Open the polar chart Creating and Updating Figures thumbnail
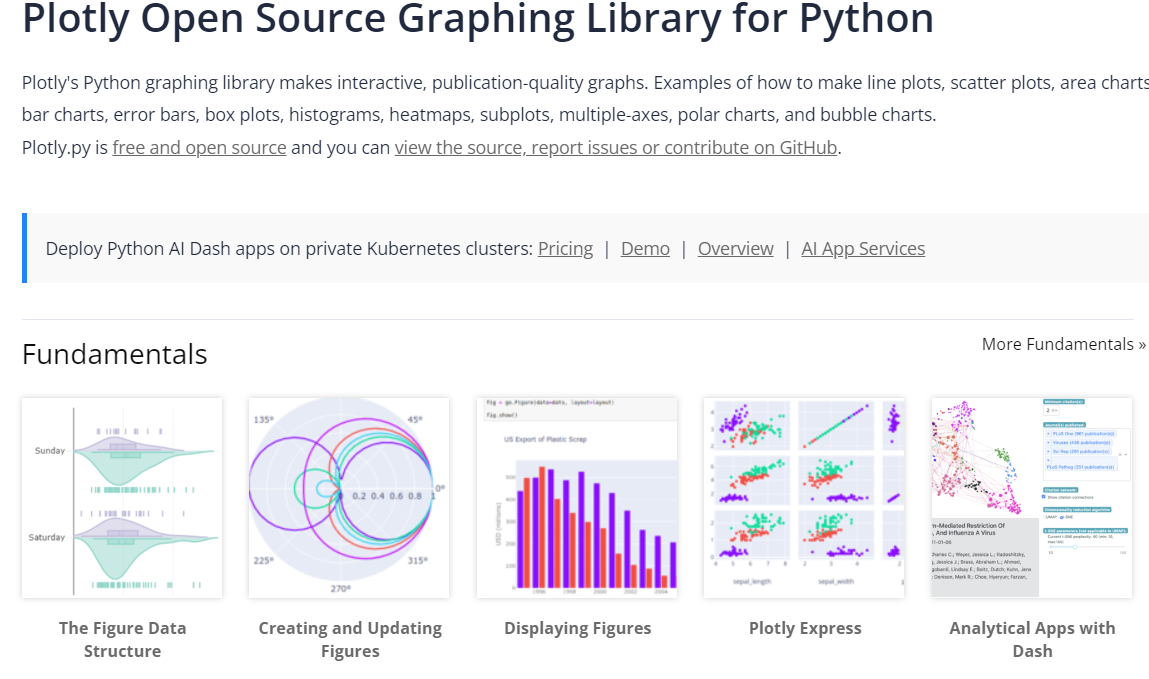The image size is (1149, 679). click(x=349, y=498)
